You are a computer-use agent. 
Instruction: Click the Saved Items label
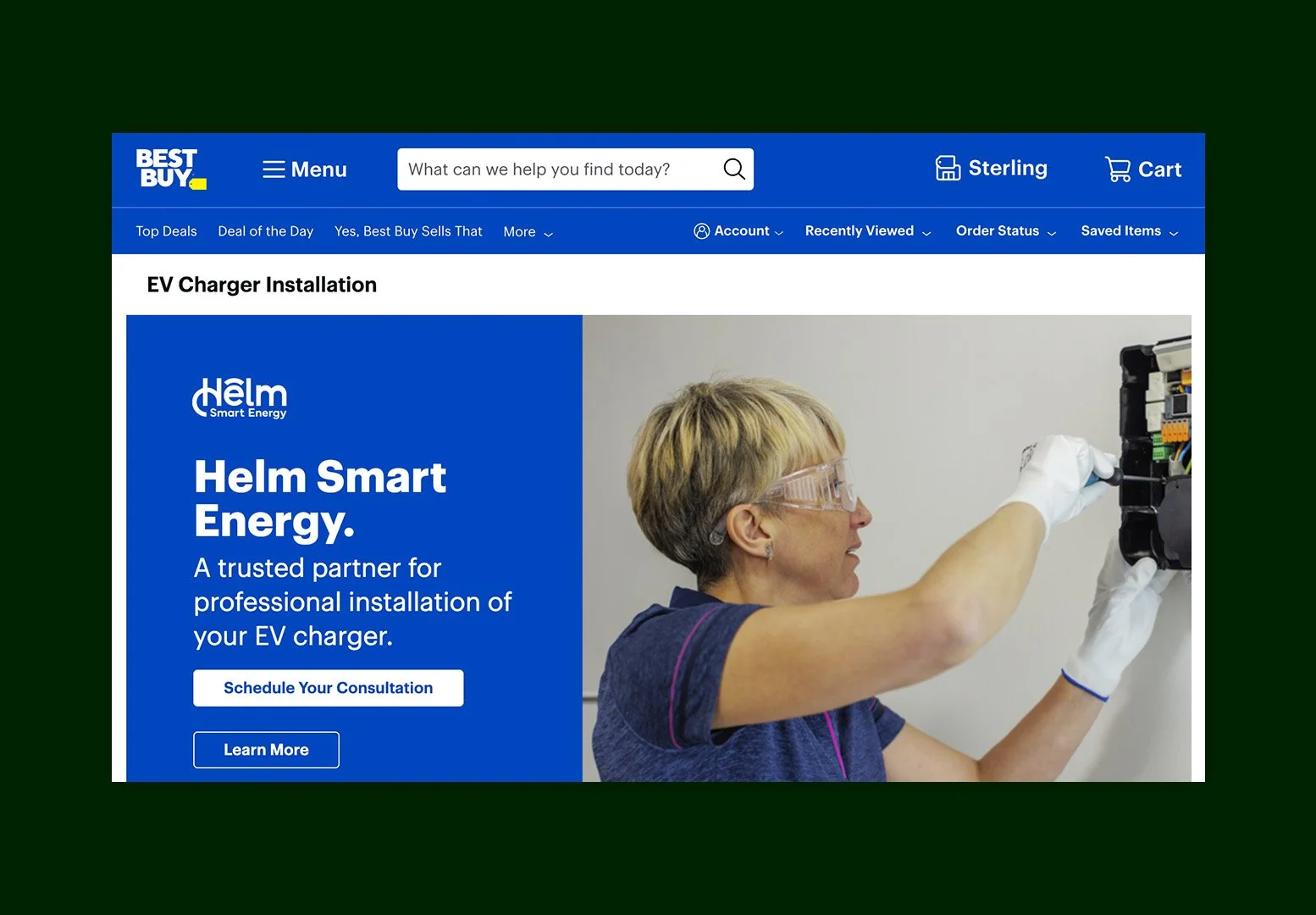click(1121, 230)
